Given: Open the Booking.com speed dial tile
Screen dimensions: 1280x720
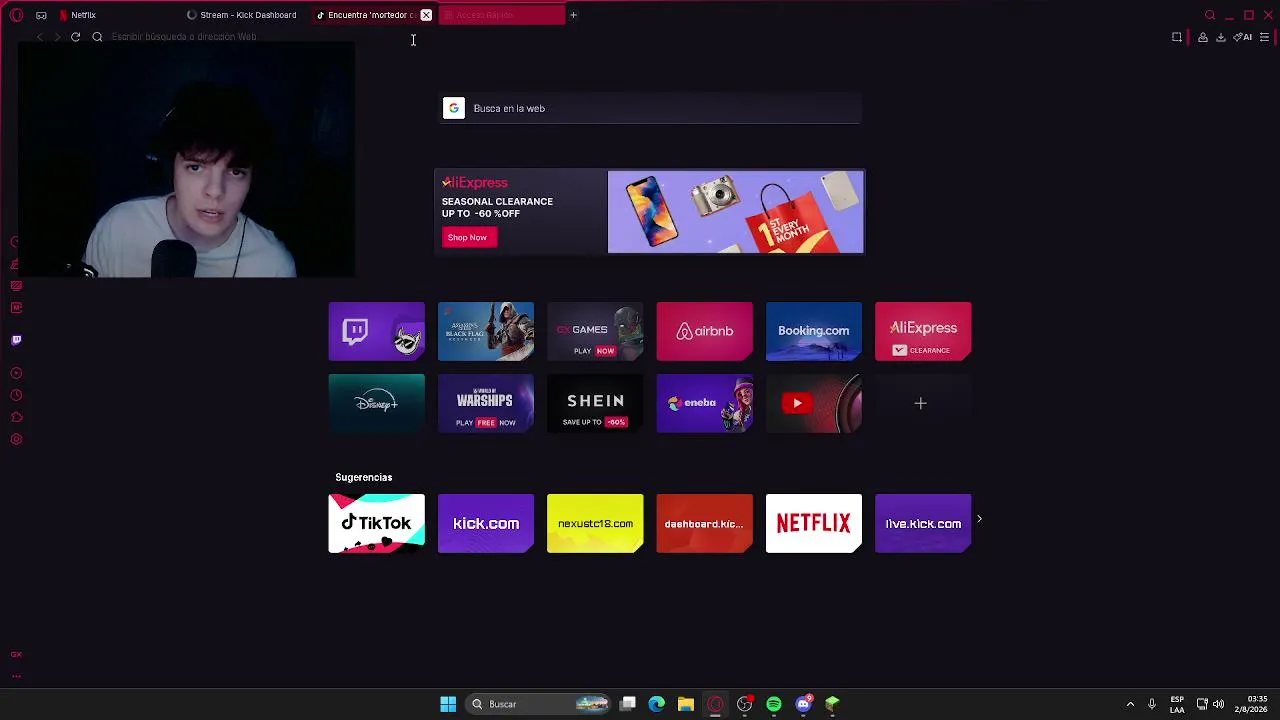Looking at the screenshot, I should 814,331.
